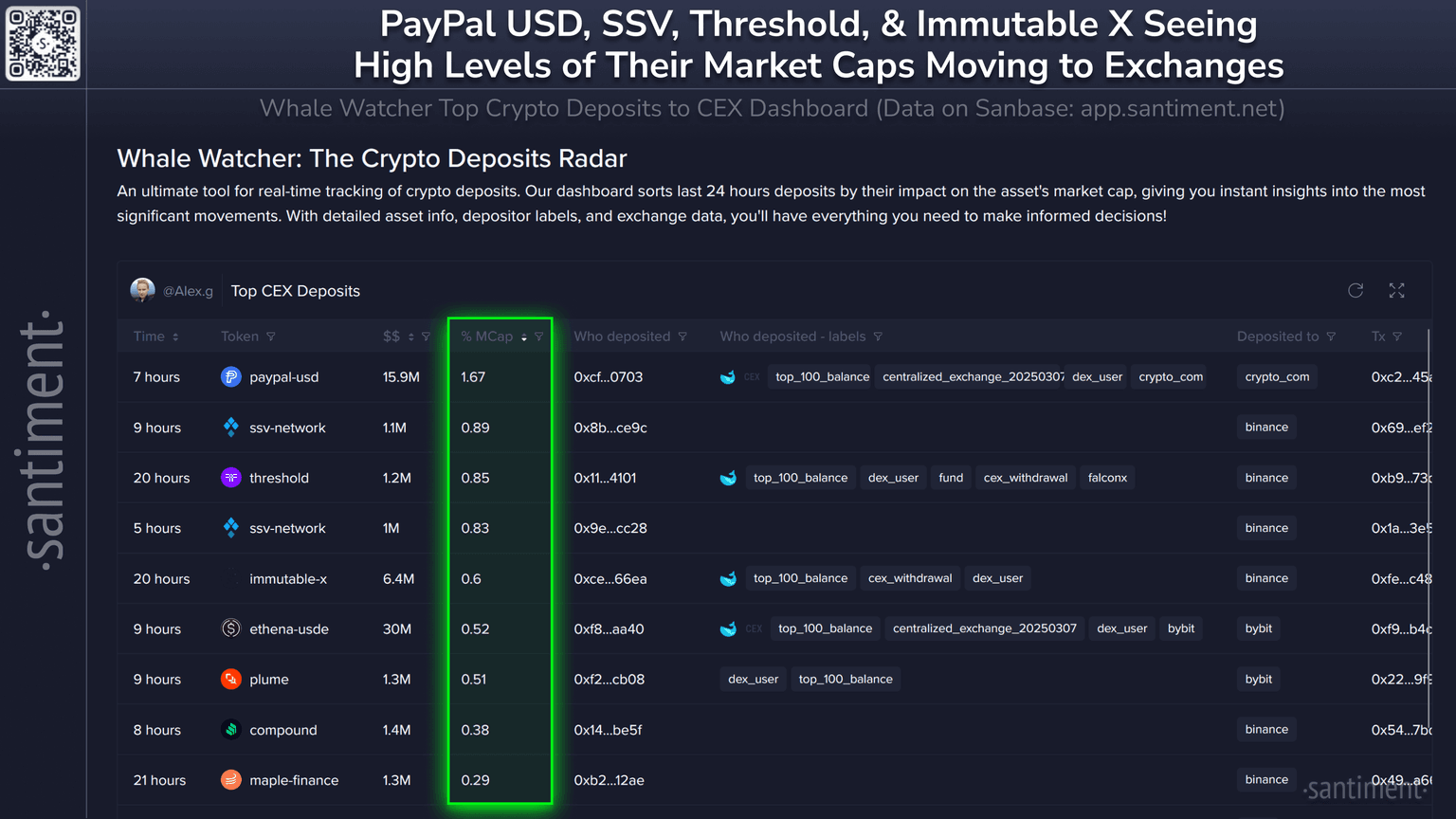Click the paypal-usd token icon
This screenshot has height=819, width=1456.
pos(230,377)
